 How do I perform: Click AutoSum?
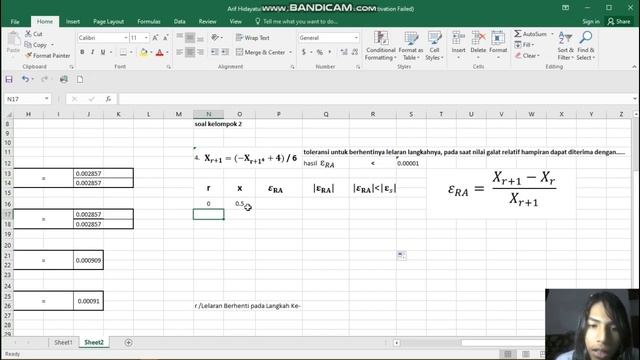tap(530, 34)
